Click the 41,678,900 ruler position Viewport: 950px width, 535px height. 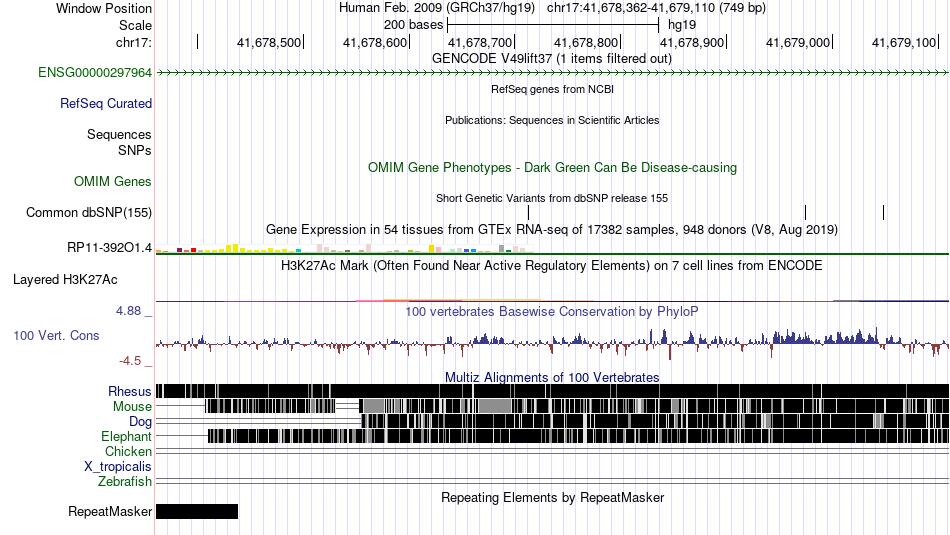tap(693, 42)
